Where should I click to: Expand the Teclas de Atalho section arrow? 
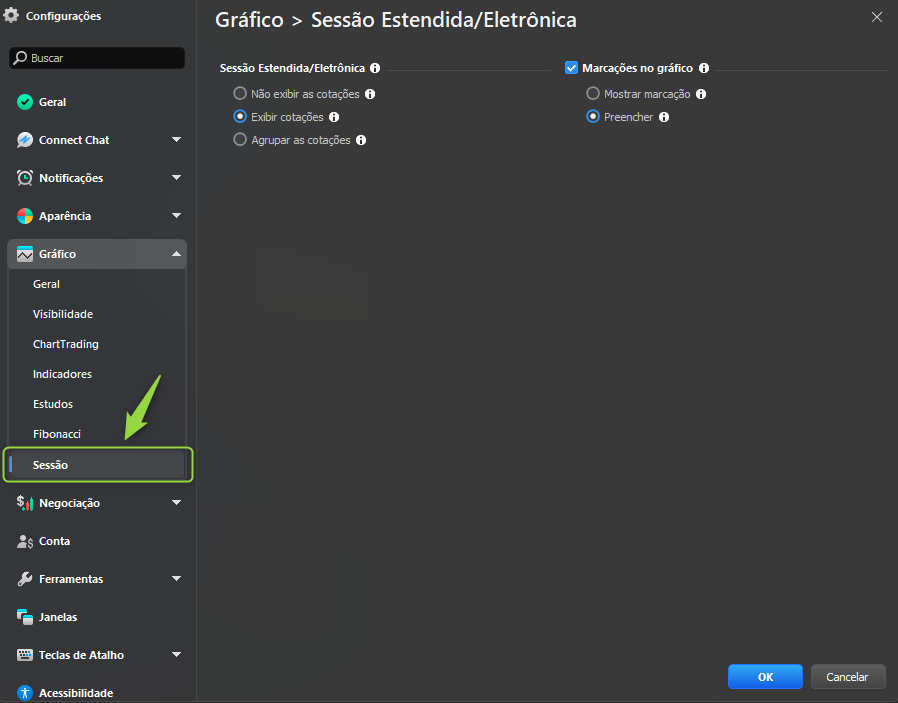(x=176, y=654)
